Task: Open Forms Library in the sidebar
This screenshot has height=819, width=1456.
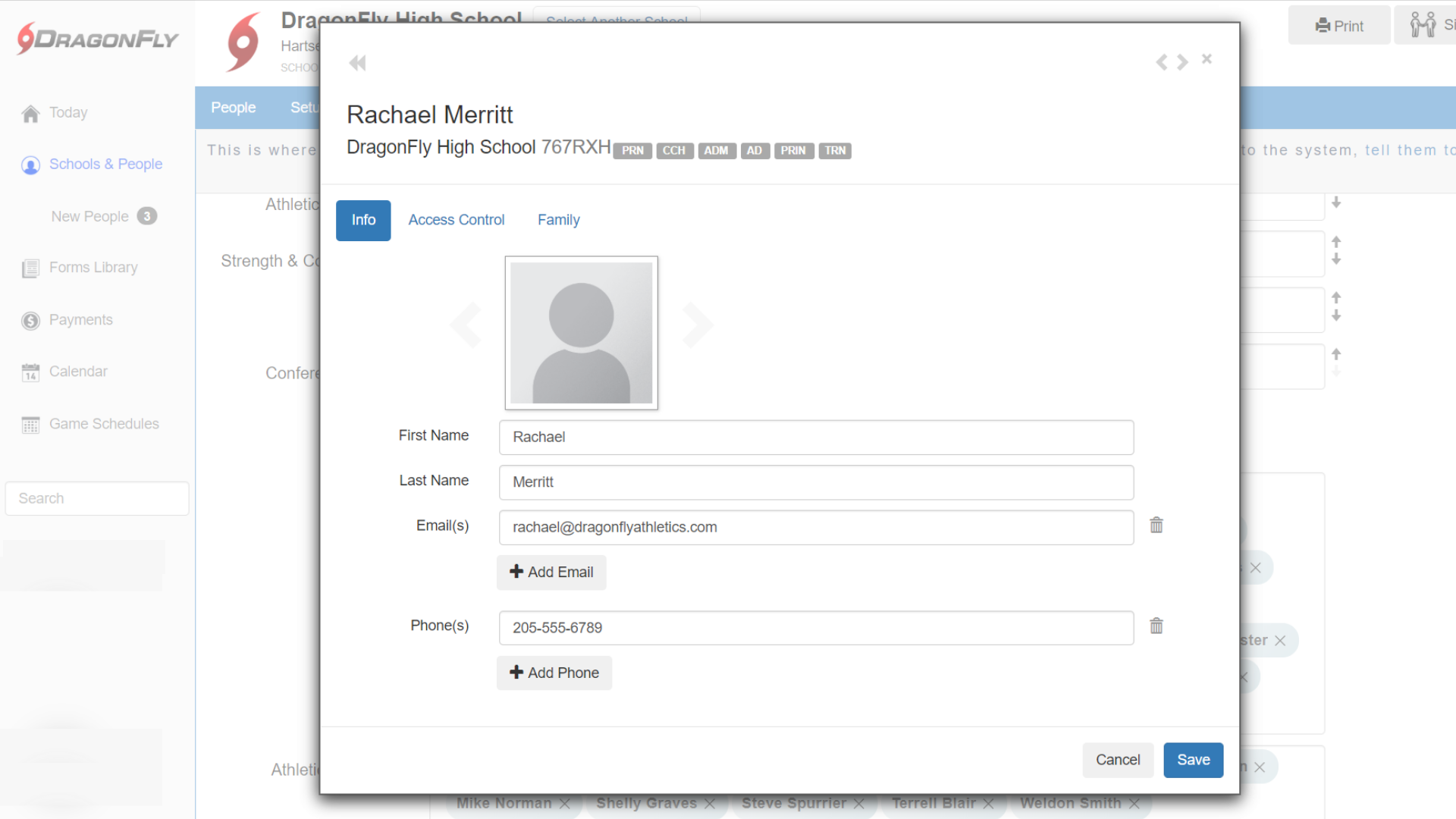Action: pyautogui.click(x=93, y=268)
